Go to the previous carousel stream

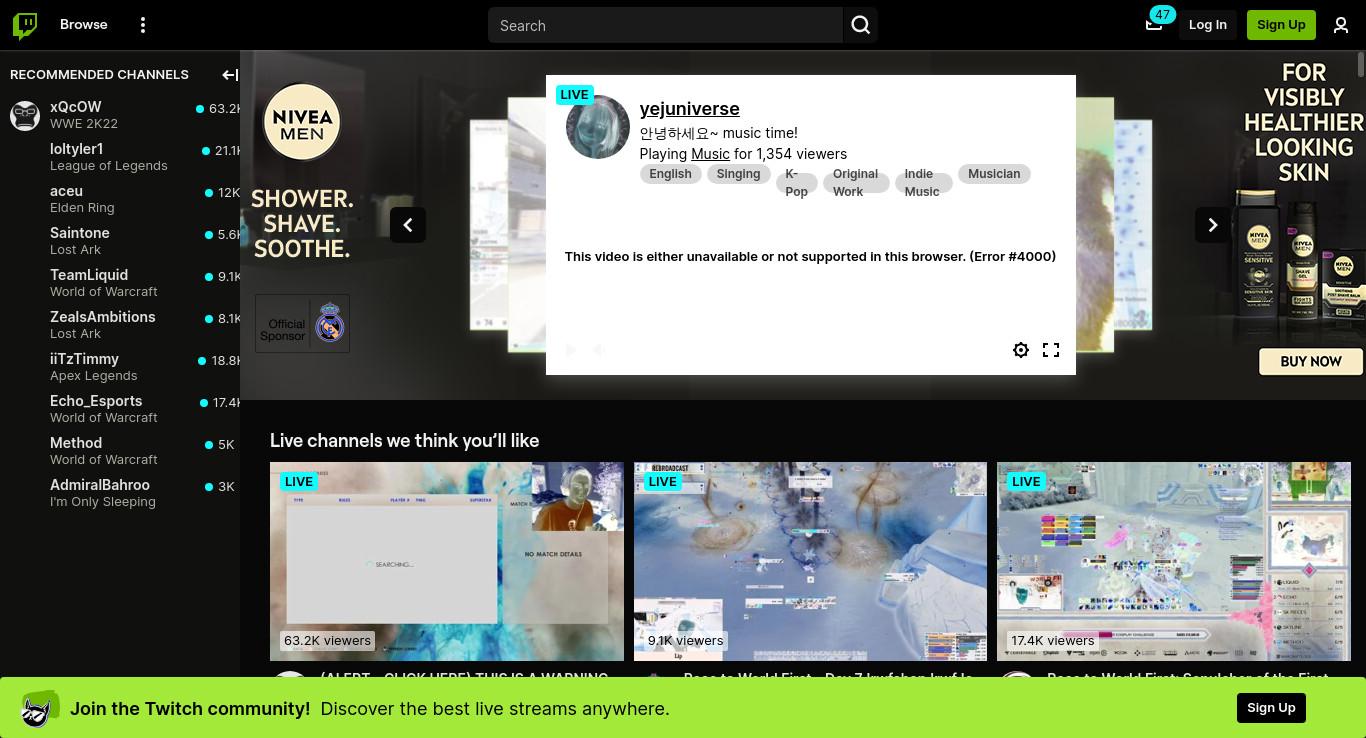(x=408, y=225)
